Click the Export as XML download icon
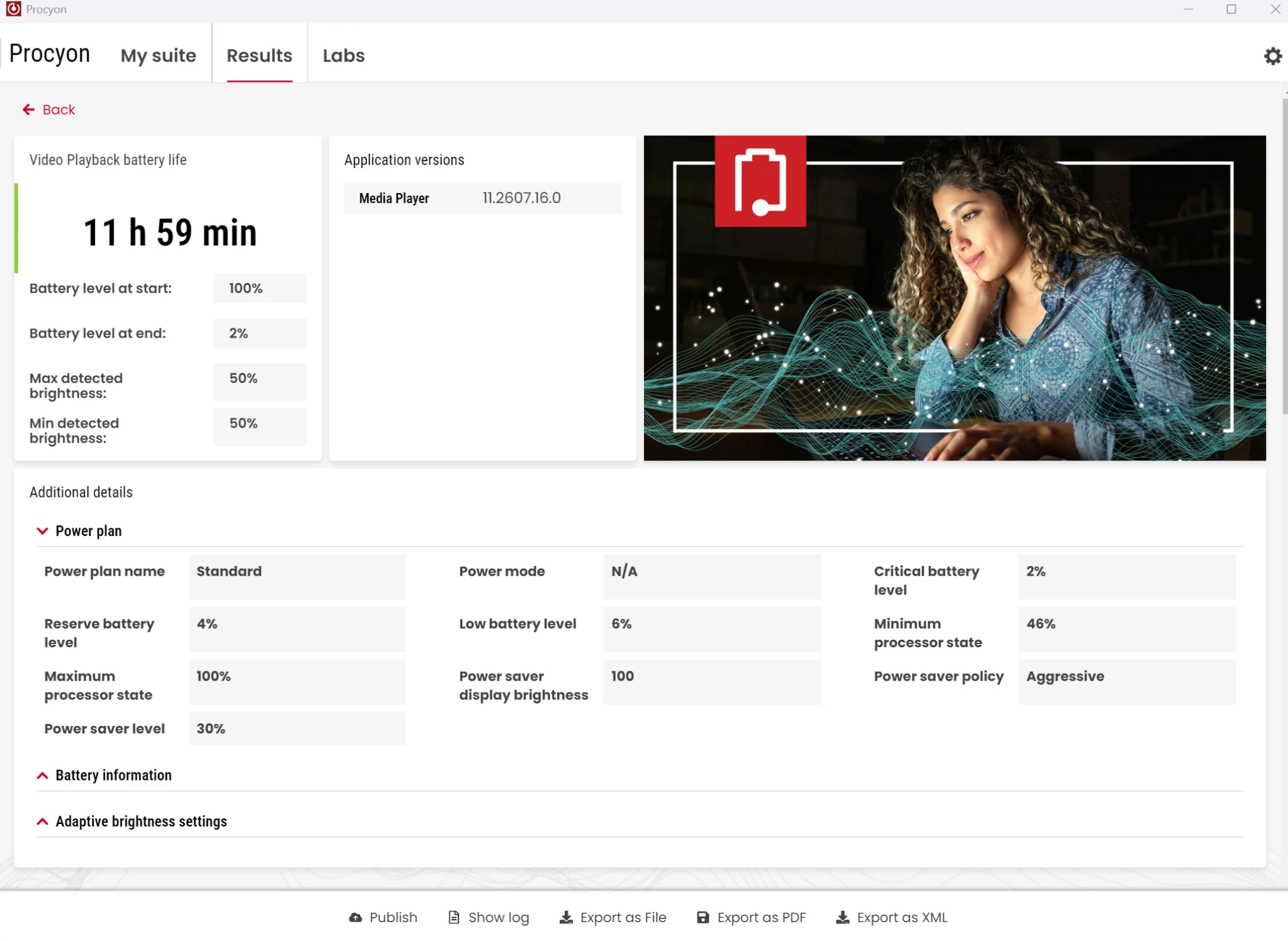 tap(843, 917)
